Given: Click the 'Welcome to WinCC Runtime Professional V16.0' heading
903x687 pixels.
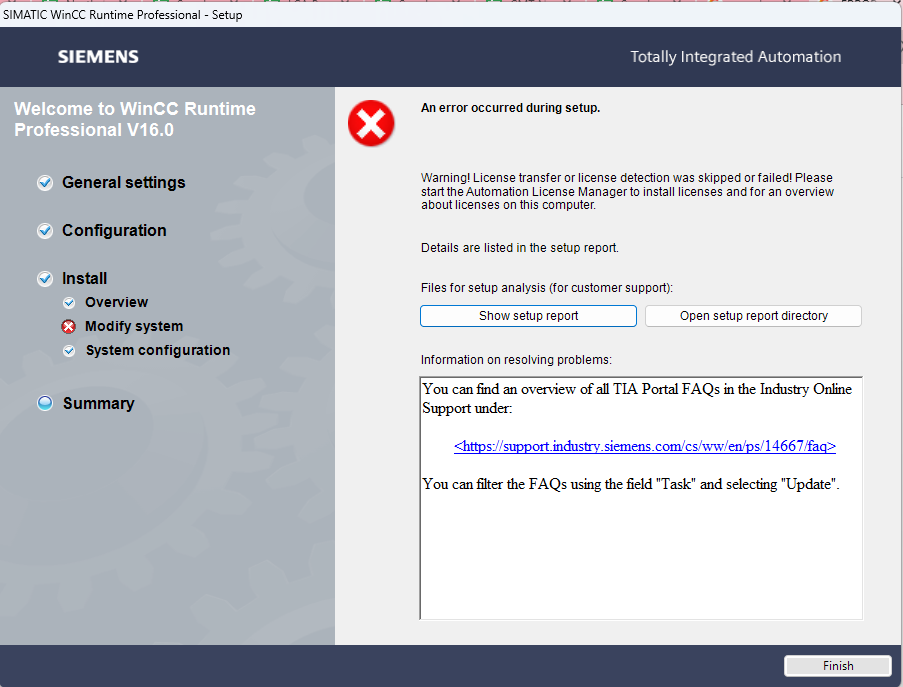Looking at the screenshot, I should coord(135,119).
